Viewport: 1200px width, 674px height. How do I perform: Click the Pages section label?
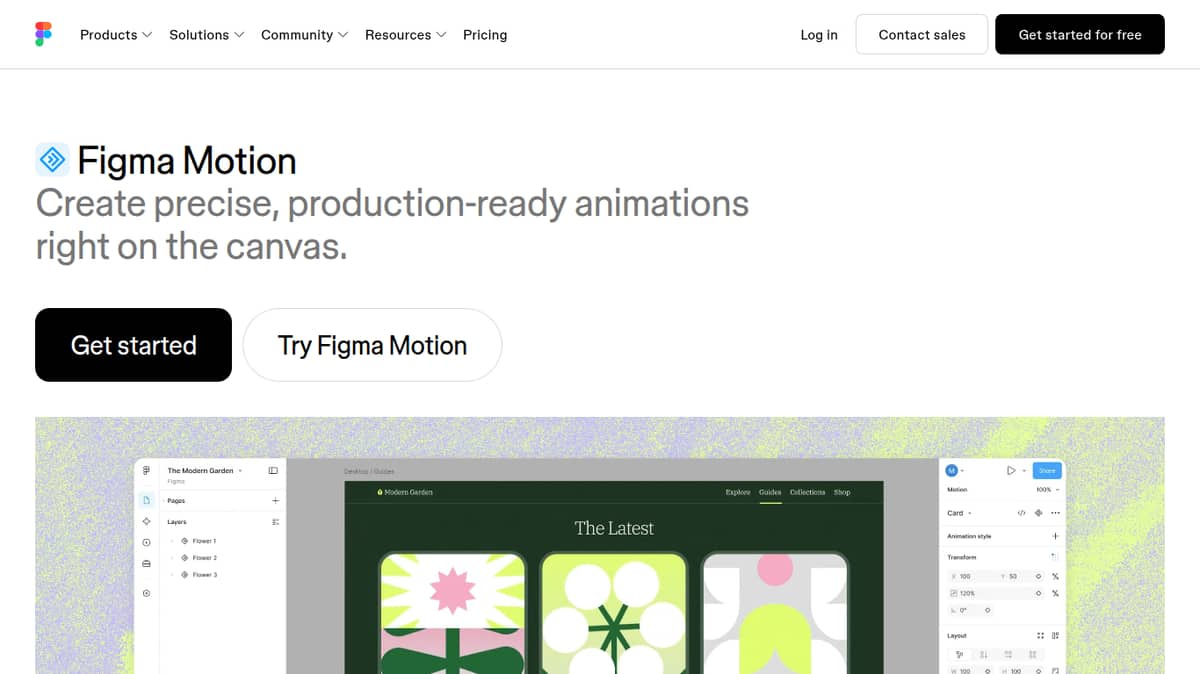176,501
